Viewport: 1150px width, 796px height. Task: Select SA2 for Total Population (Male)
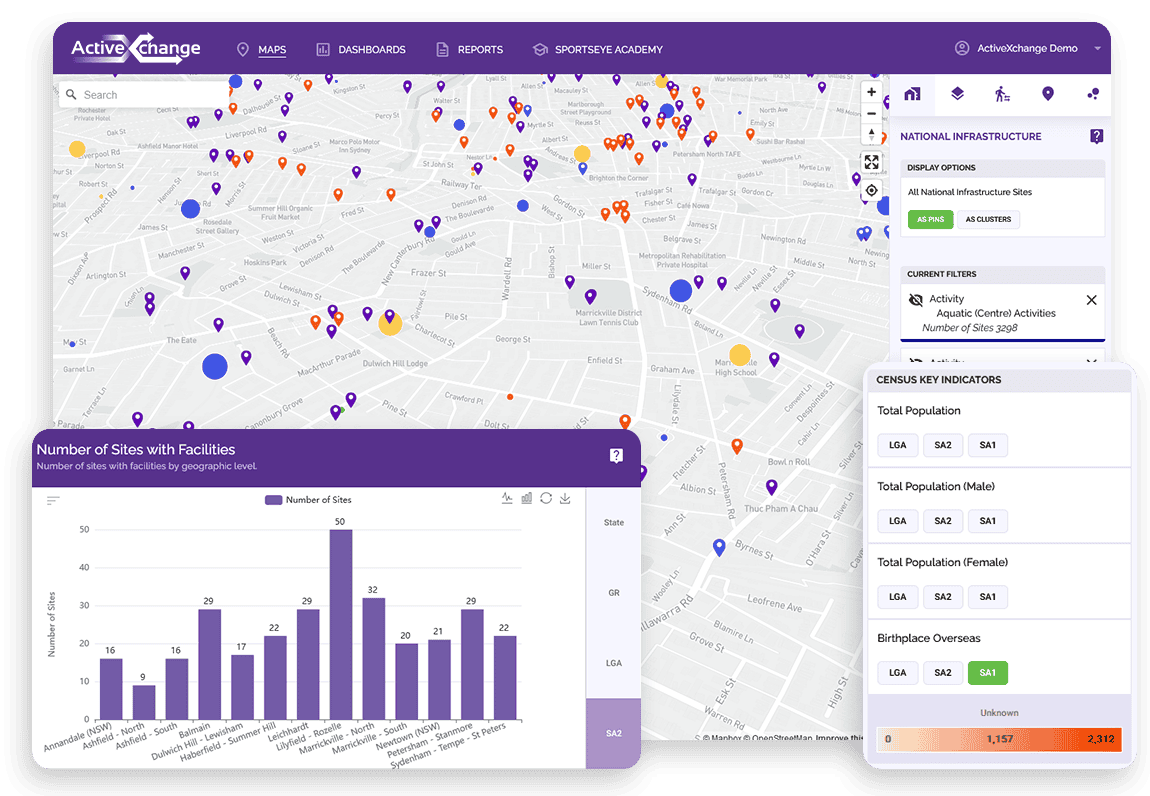[x=942, y=521]
